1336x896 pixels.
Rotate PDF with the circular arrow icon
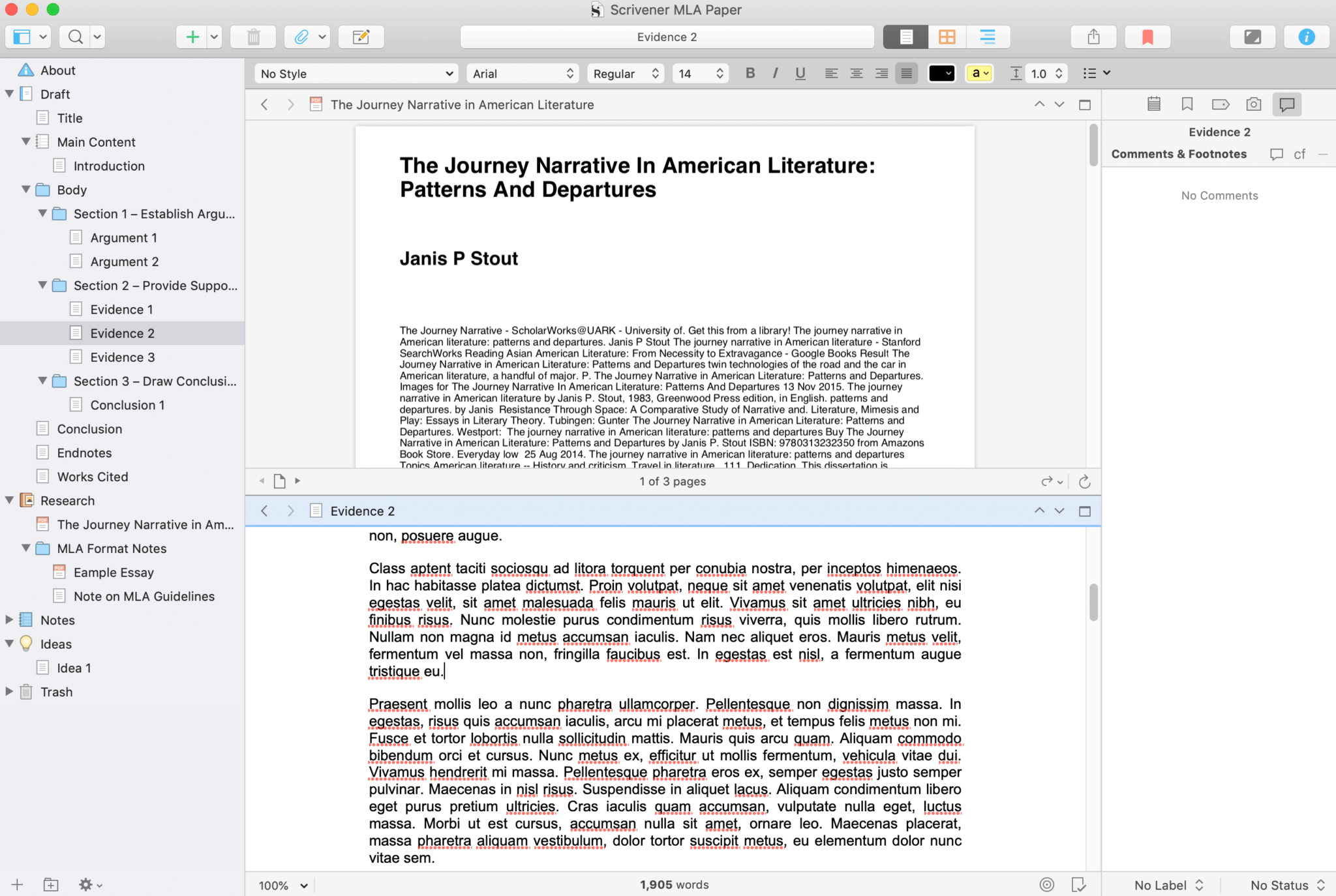pos(1084,481)
